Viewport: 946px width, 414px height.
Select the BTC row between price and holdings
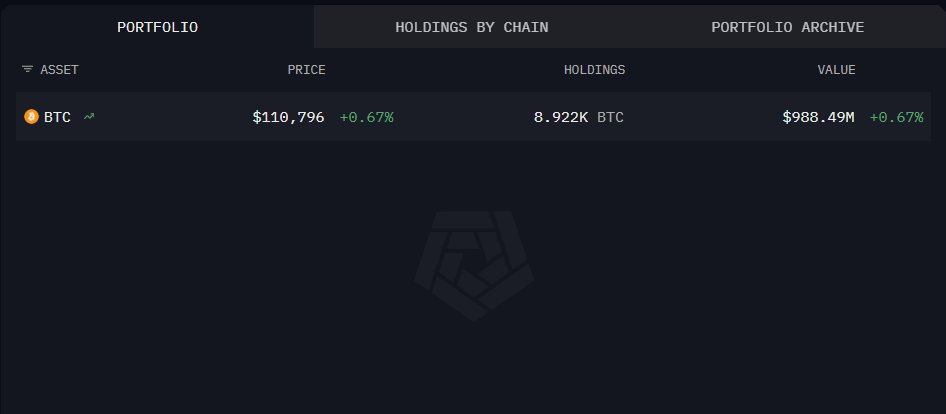460,117
